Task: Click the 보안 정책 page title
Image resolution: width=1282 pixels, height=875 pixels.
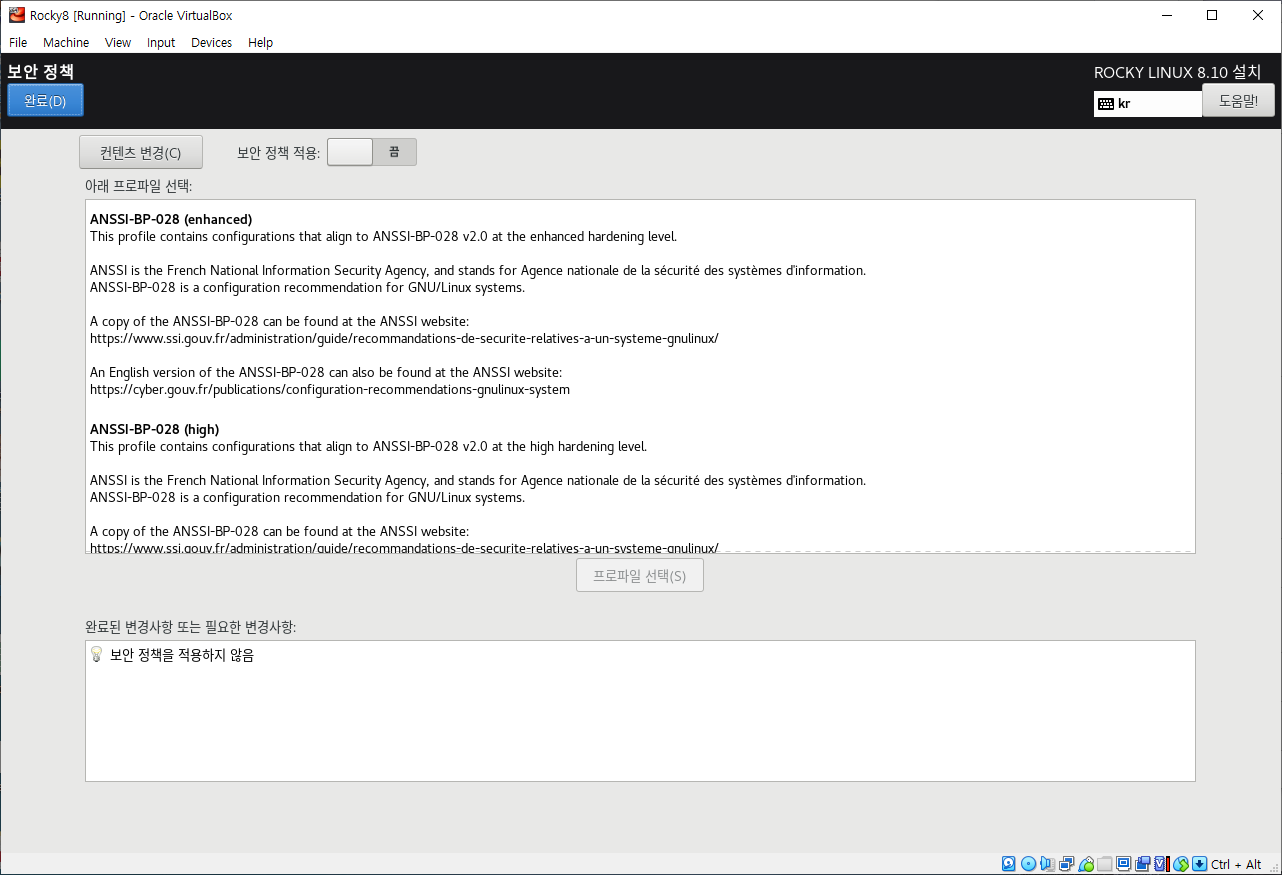Action: (x=41, y=71)
